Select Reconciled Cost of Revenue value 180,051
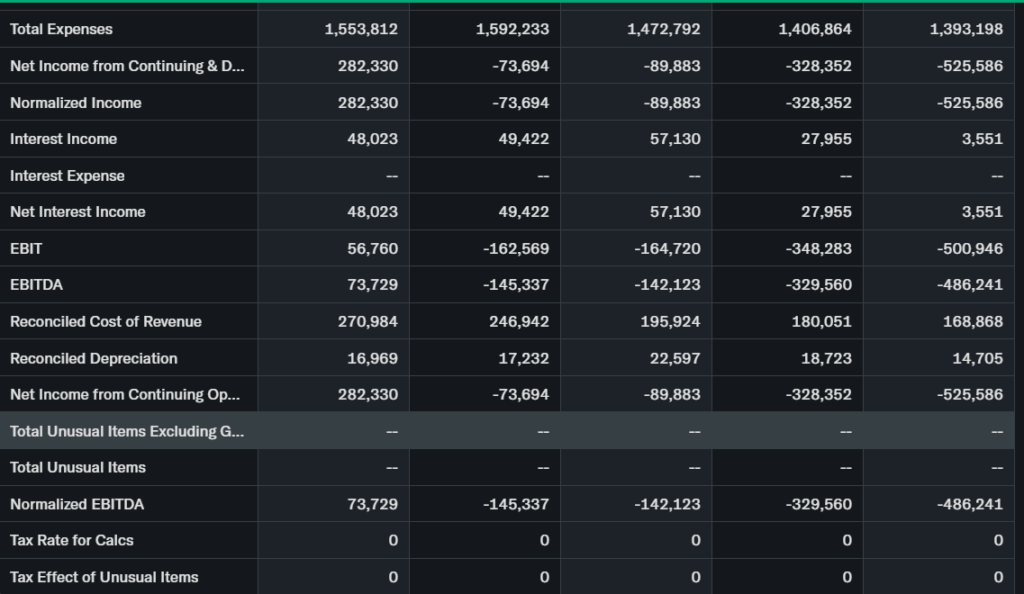The height and width of the screenshot is (594, 1024). [821, 322]
